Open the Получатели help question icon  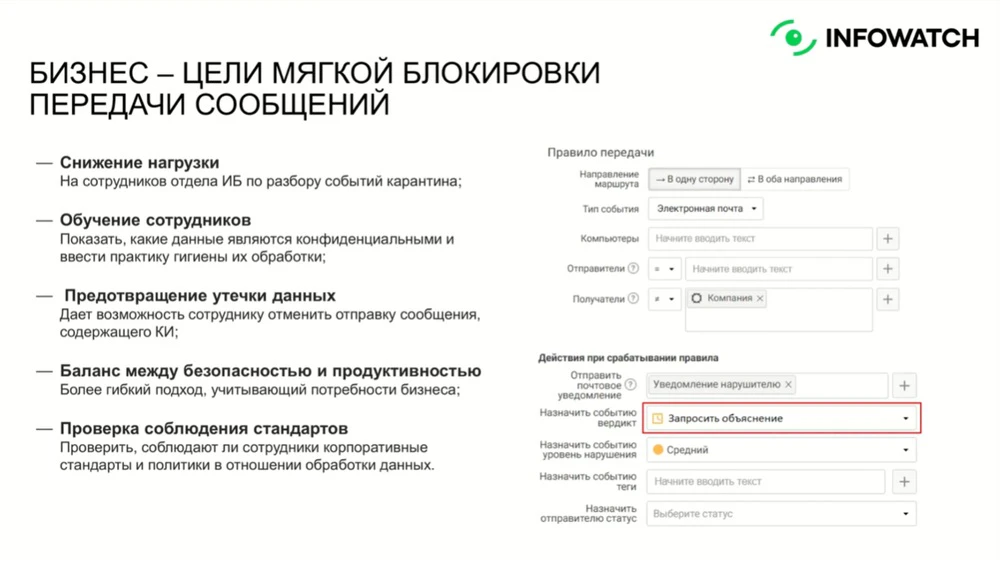coord(633,298)
